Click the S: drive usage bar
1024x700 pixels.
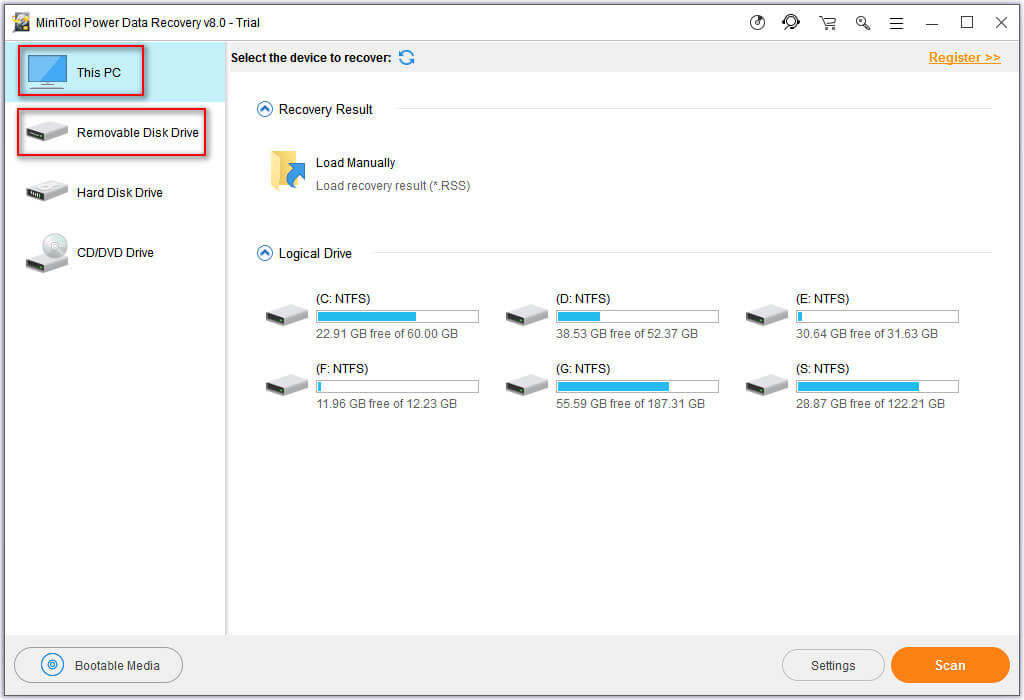coord(877,387)
